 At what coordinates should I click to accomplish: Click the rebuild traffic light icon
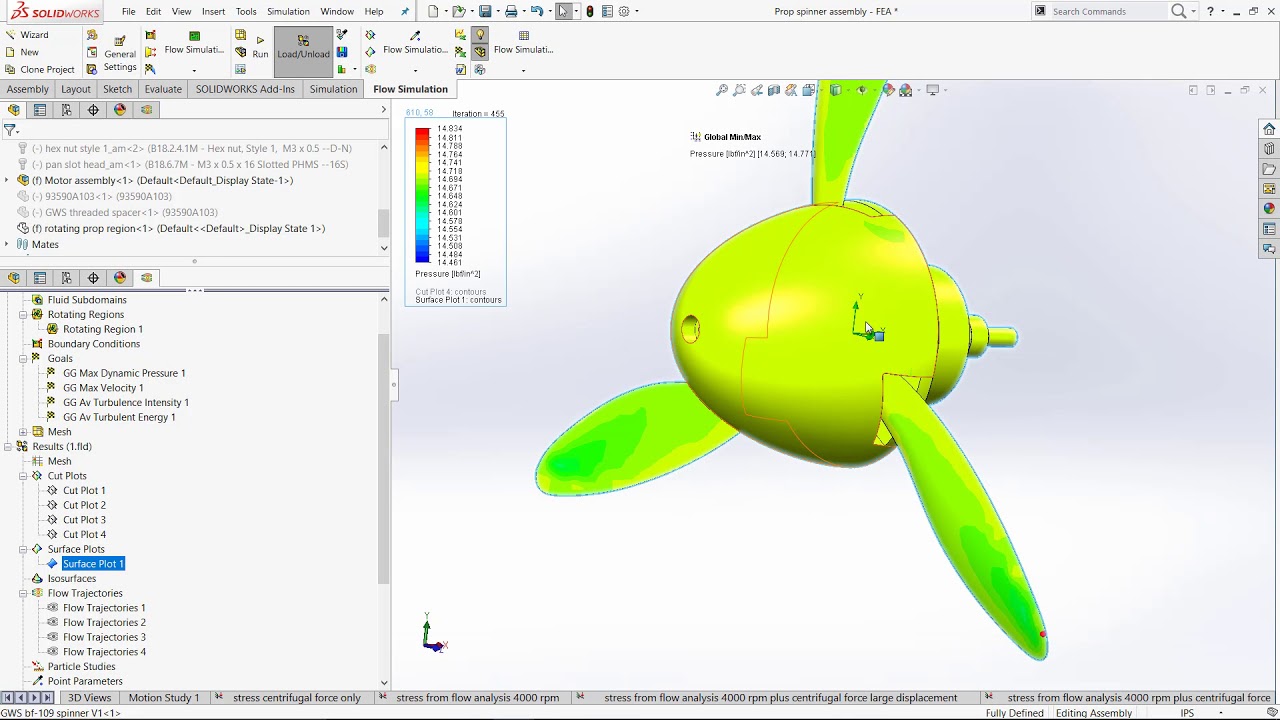point(590,11)
